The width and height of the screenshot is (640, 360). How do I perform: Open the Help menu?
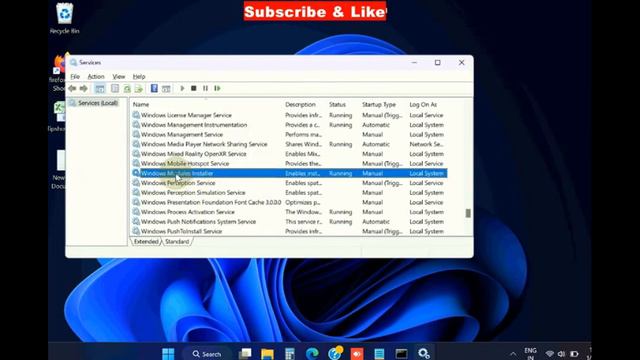[139, 76]
